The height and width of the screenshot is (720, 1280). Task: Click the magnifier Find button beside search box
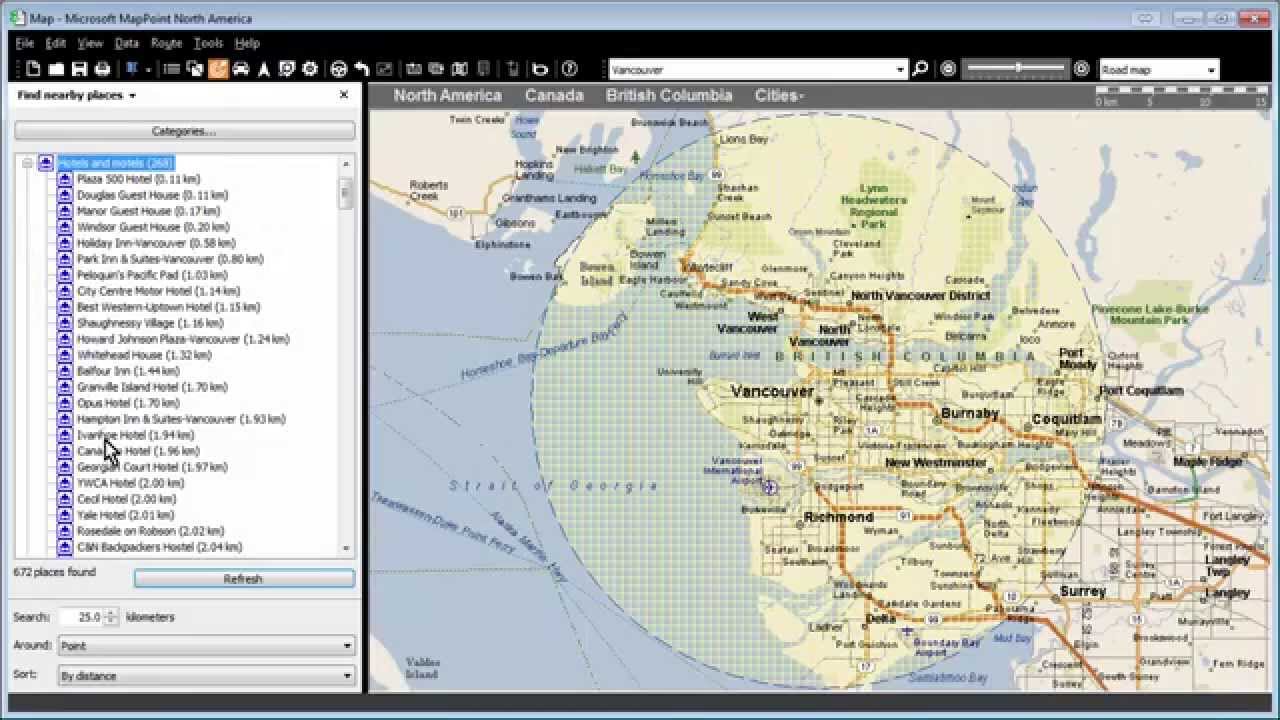click(x=920, y=69)
